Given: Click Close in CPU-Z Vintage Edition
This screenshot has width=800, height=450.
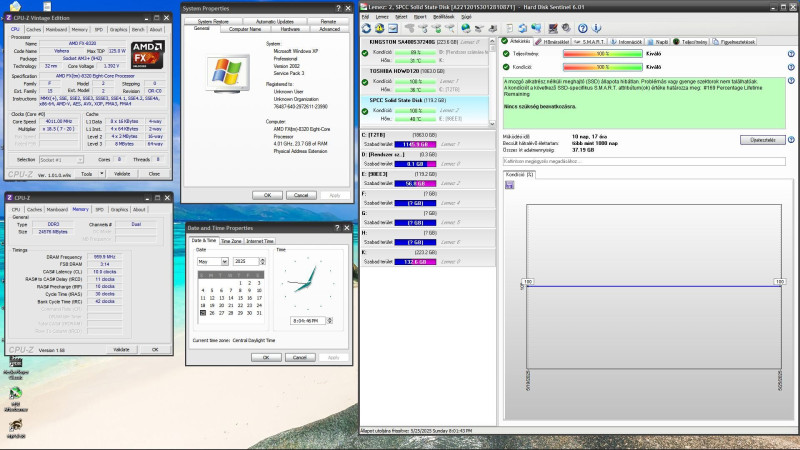Looking at the screenshot, I should click(x=154, y=173).
